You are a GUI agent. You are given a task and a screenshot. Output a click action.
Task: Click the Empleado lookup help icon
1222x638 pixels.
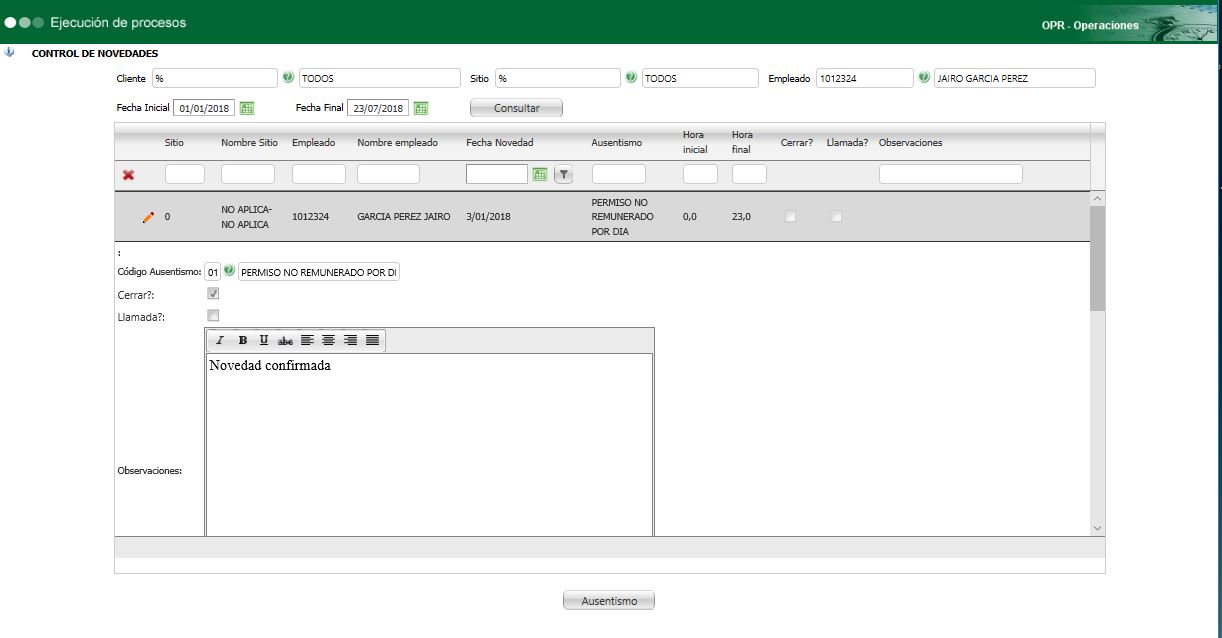(923, 78)
